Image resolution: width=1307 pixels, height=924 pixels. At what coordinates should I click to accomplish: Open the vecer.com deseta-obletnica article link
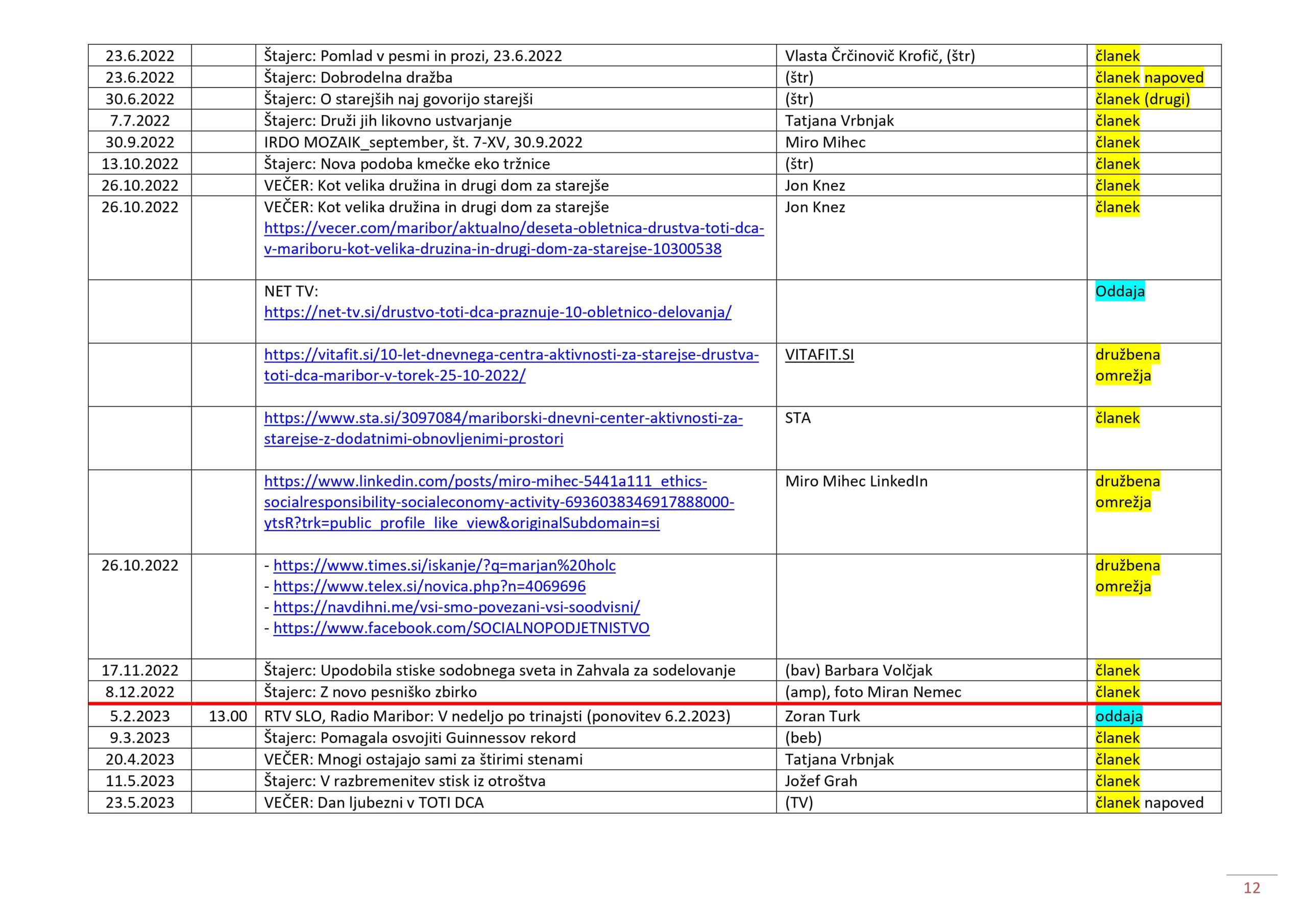tap(514, 229)
